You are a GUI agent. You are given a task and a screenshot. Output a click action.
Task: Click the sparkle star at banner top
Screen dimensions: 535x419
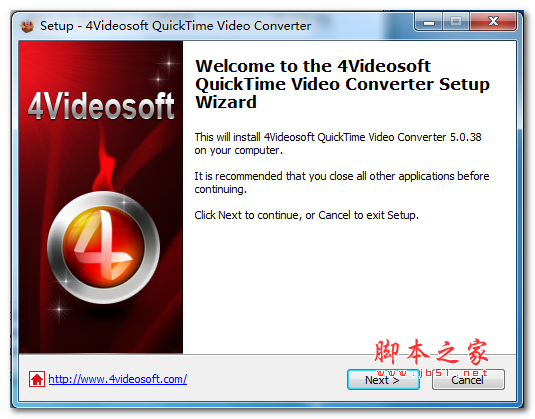click(169, 63)
